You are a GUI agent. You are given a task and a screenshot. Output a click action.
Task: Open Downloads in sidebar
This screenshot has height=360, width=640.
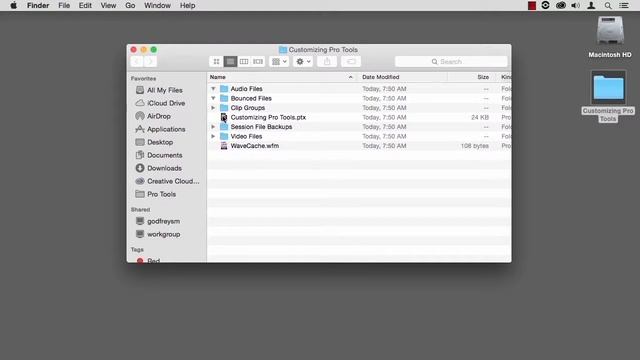[x=164, y=168]
